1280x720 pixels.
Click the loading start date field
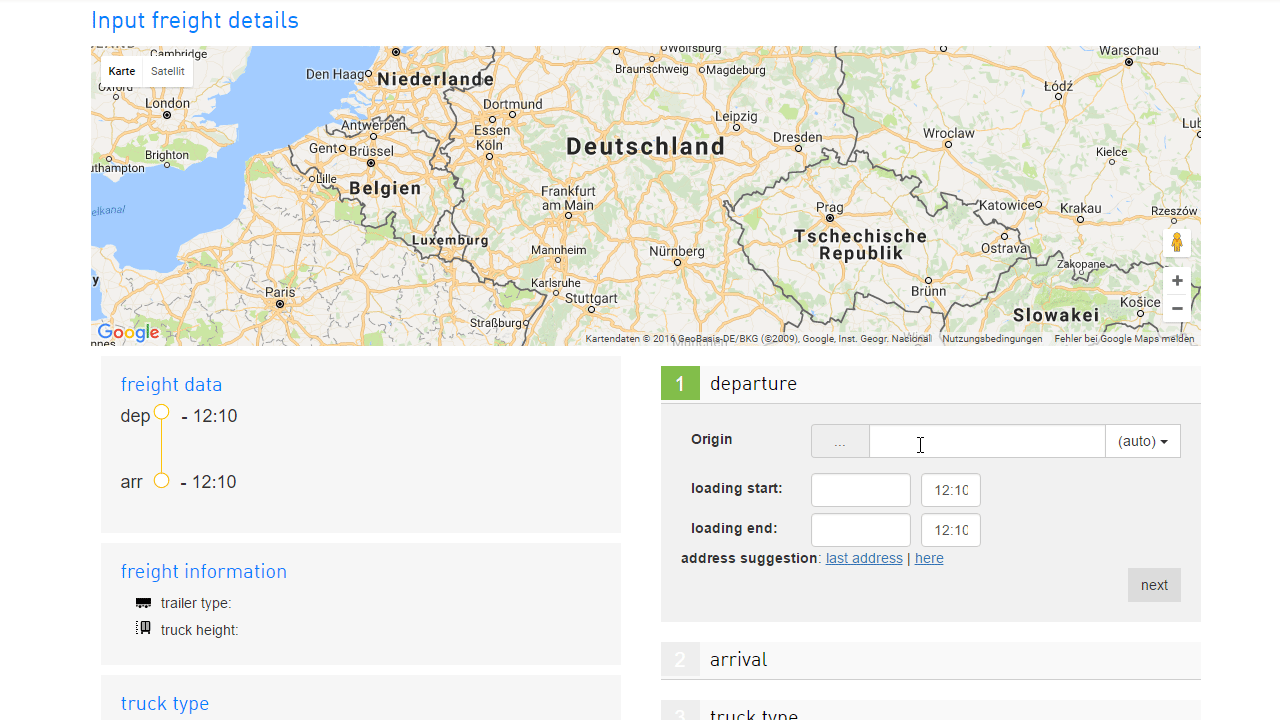click(860, 490)
